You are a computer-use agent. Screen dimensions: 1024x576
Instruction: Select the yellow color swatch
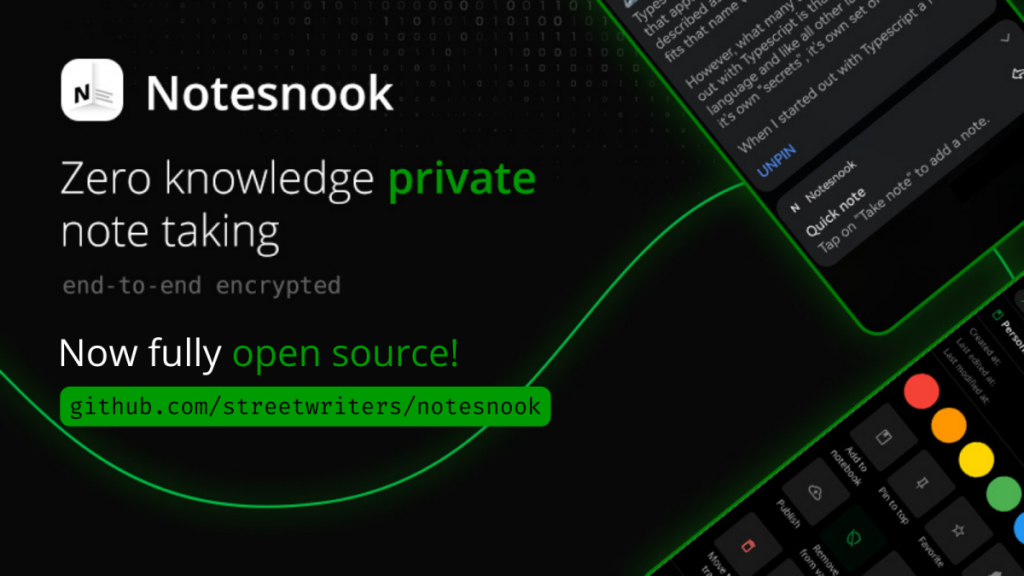click(x=976, y=459)
